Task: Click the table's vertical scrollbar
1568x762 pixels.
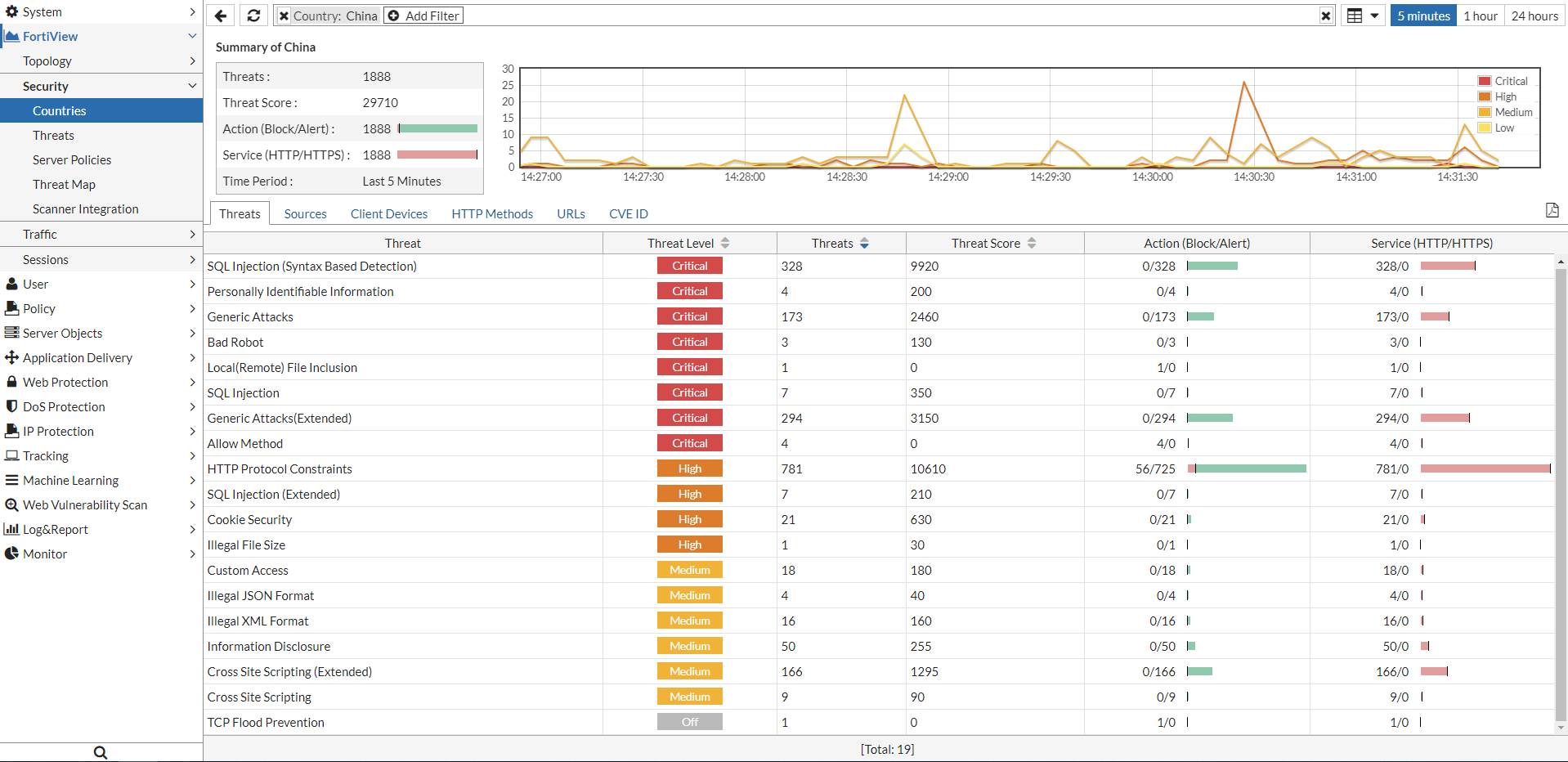Action: coord(1561,491)
